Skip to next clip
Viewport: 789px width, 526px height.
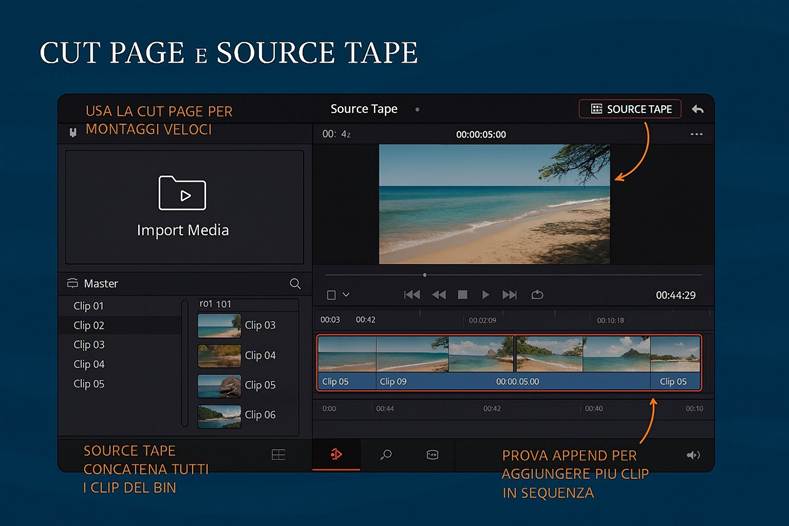509,295
